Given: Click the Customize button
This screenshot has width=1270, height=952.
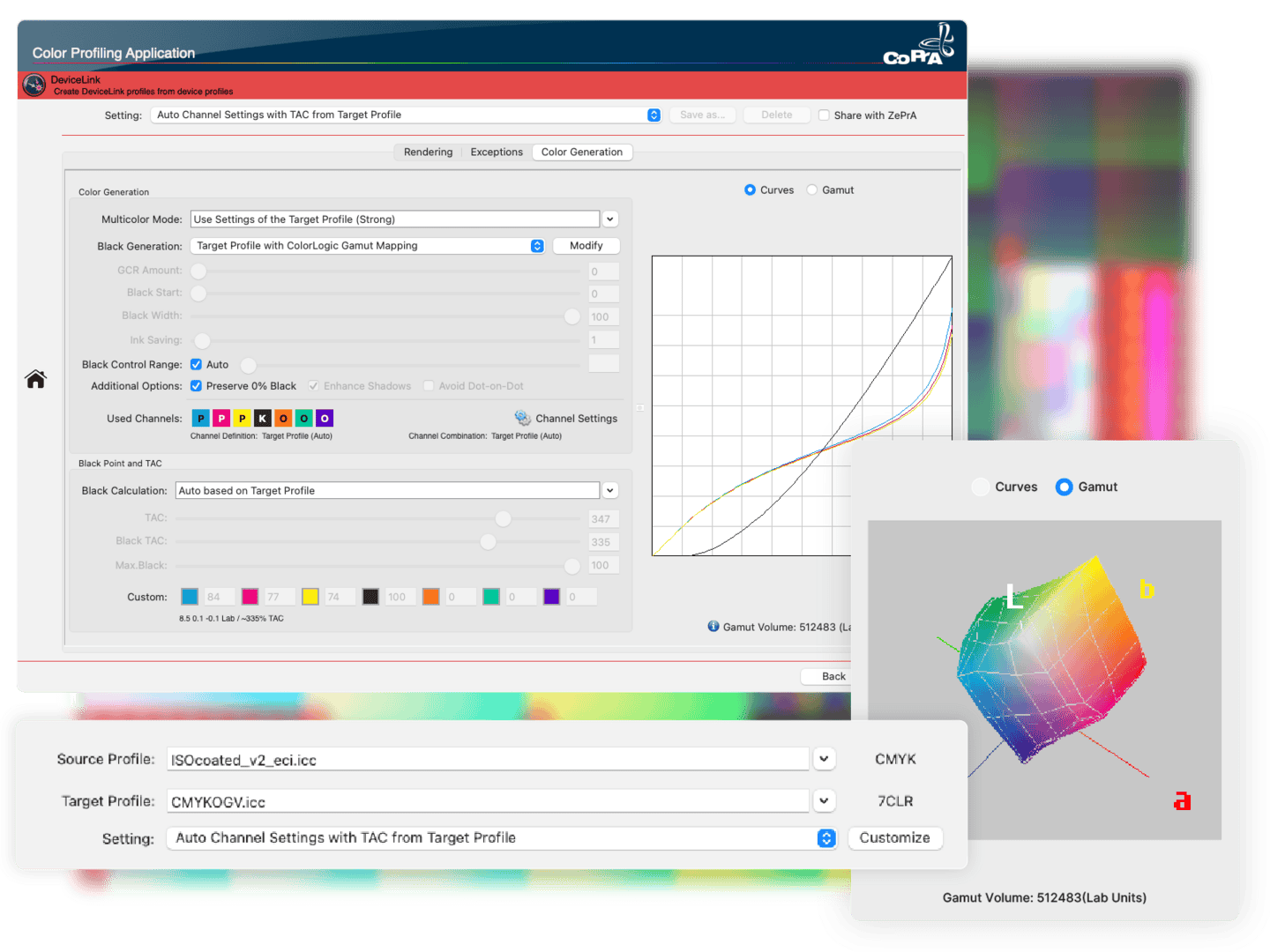Looking at the screenshot, I should pos(895,837).
